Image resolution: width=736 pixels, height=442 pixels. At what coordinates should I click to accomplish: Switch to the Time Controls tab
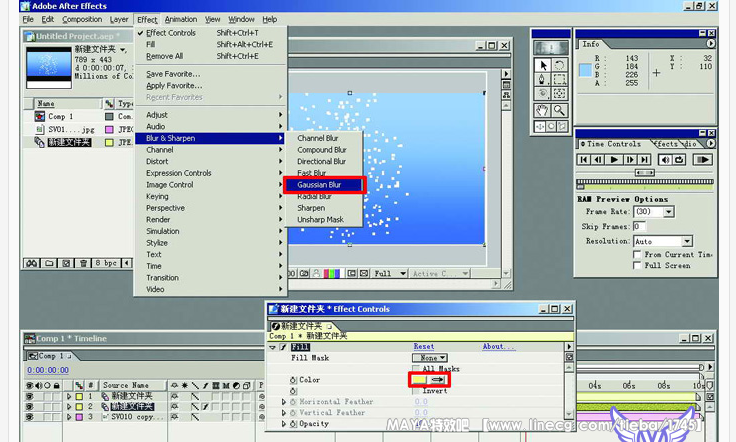click(x=613, y=144)
